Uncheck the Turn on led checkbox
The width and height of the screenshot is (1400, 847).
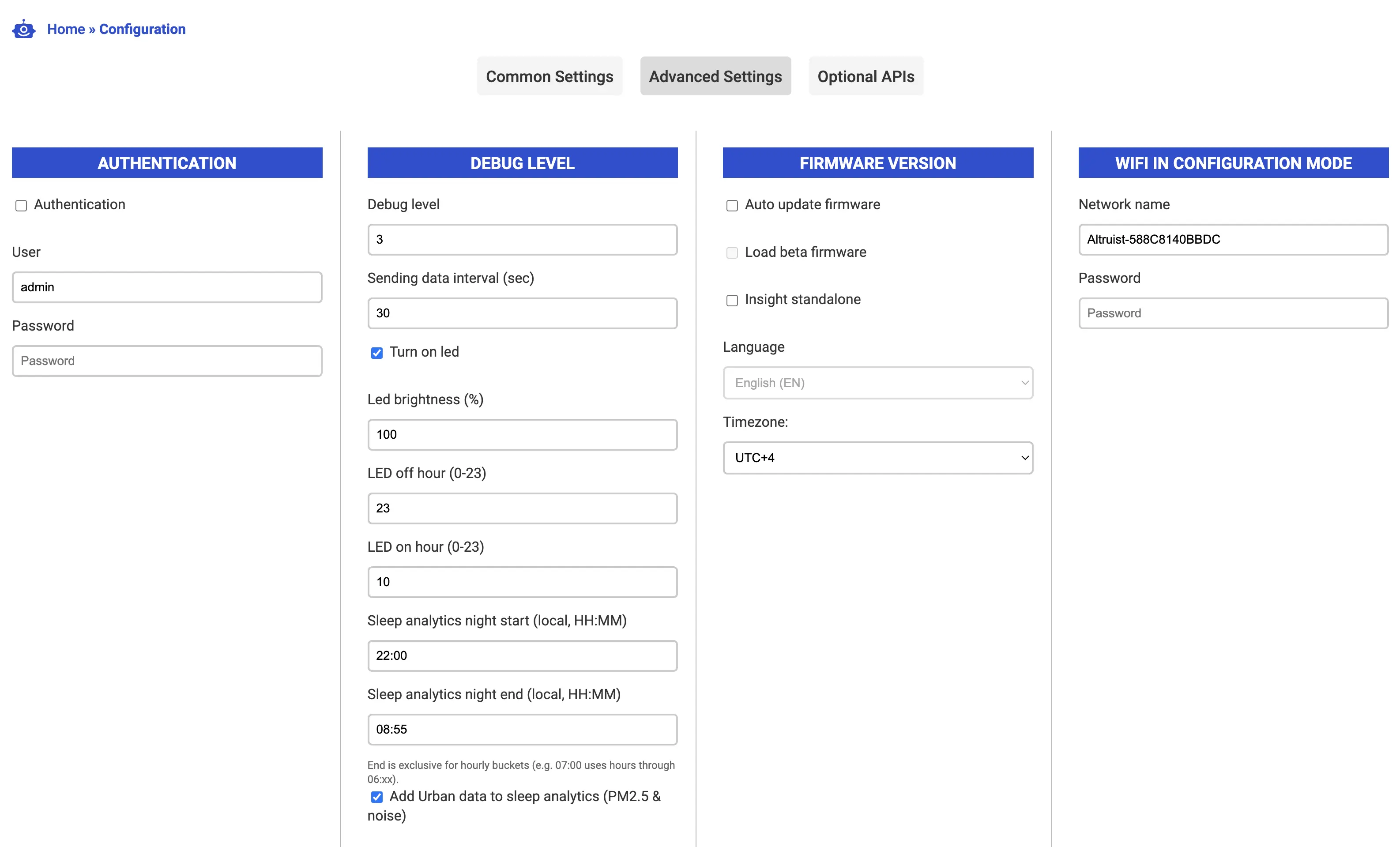(377, 353)
